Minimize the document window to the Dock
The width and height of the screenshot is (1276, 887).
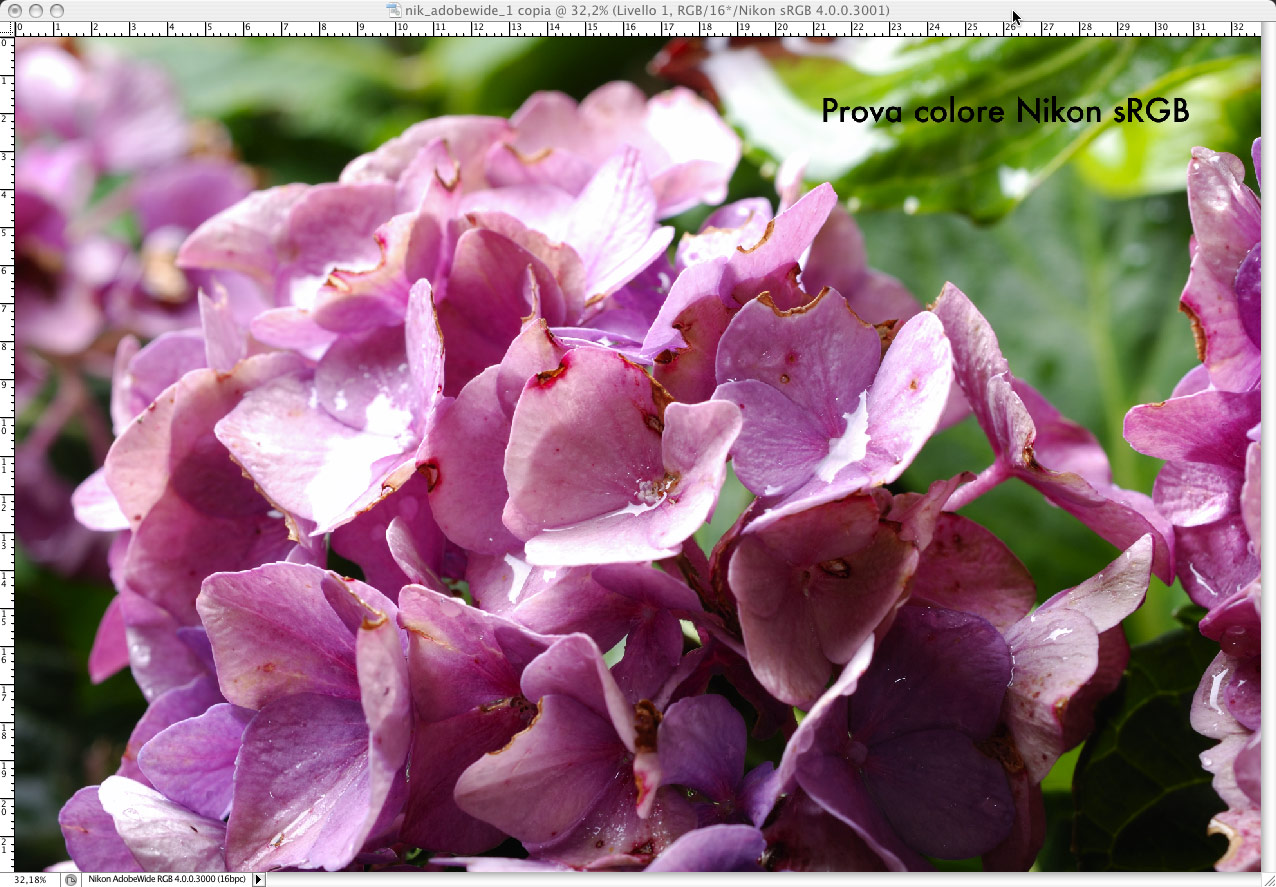click(x=35, y=10)
